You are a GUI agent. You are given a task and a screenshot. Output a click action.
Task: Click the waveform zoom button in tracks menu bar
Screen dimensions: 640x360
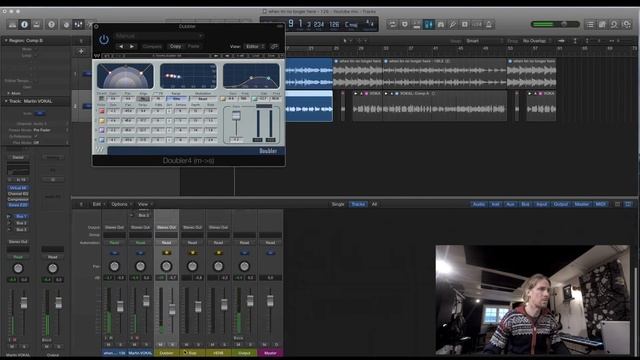tap(562, 41)
